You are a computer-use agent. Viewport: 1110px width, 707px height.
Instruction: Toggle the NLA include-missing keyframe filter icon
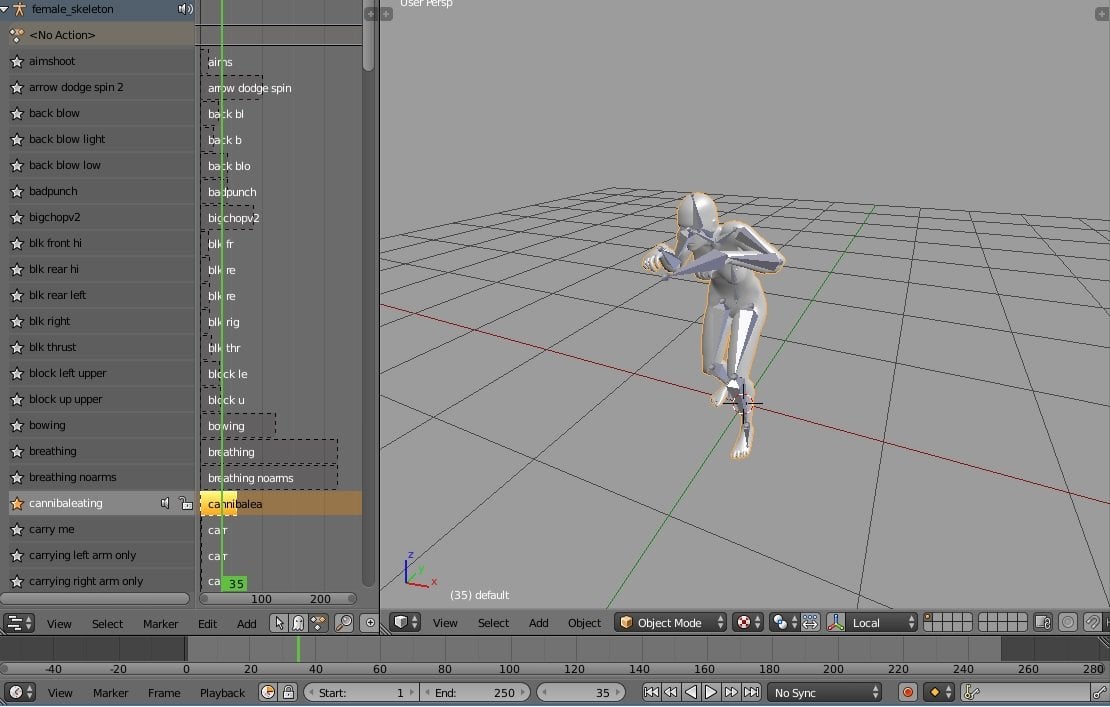(319, 623)
